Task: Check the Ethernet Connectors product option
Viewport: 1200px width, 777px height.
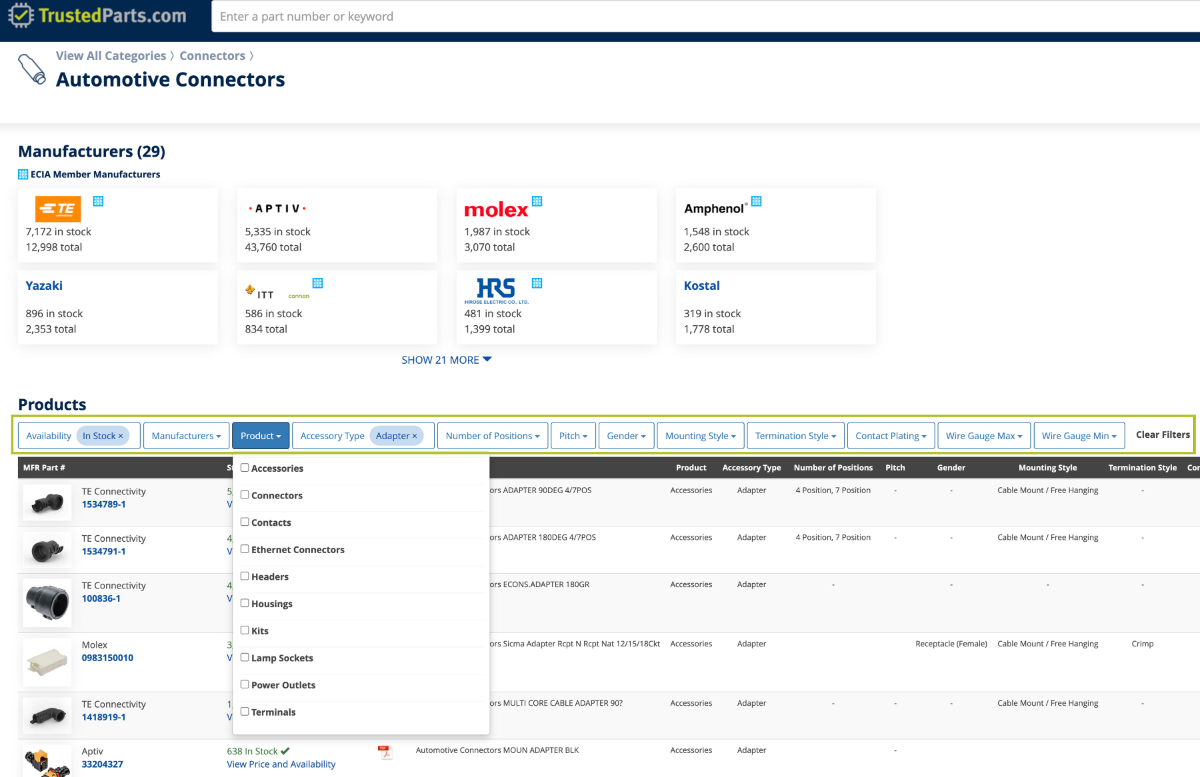Action: tap(245, 549)
